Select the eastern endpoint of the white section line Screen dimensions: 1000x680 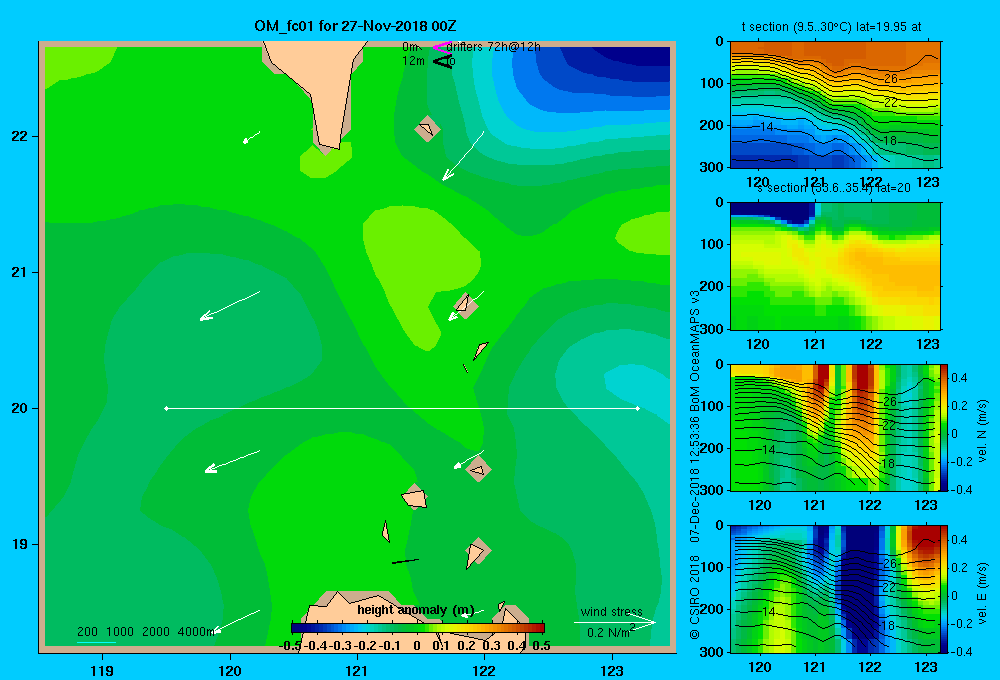pos(638,408)
